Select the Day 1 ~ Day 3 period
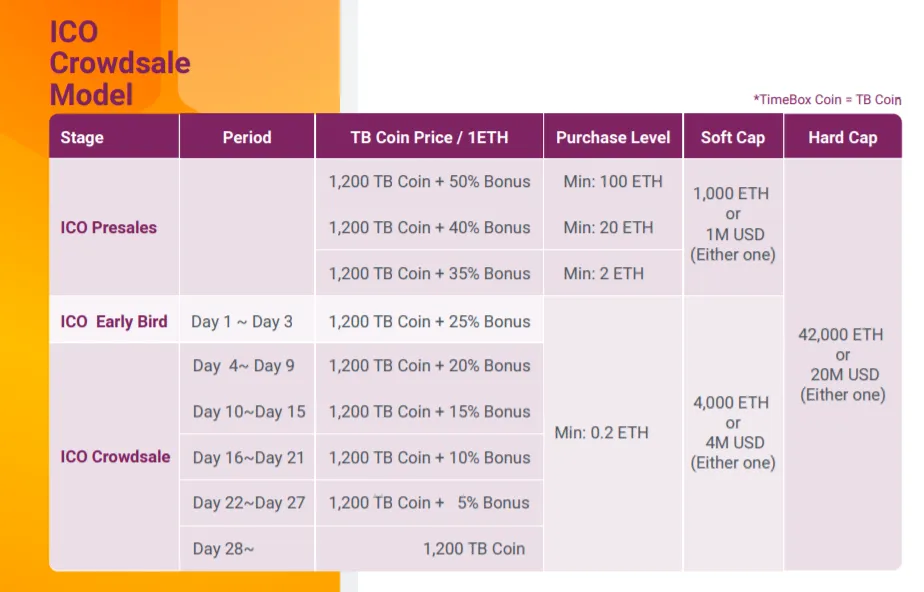 click(242, 322)
